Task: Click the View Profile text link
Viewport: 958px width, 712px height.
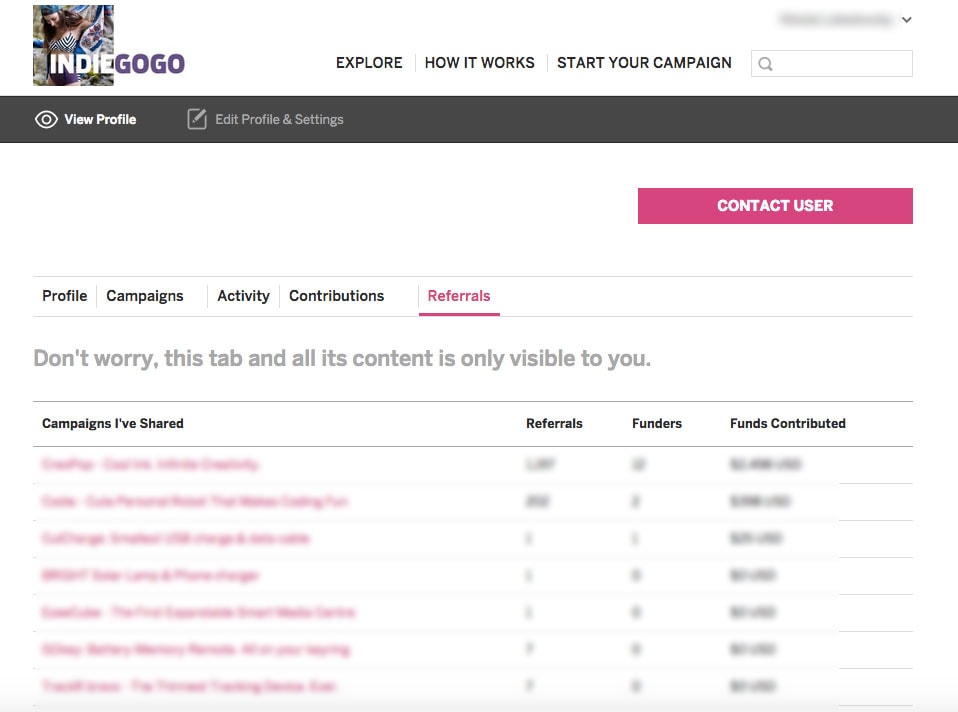Action: coord(100,120)
